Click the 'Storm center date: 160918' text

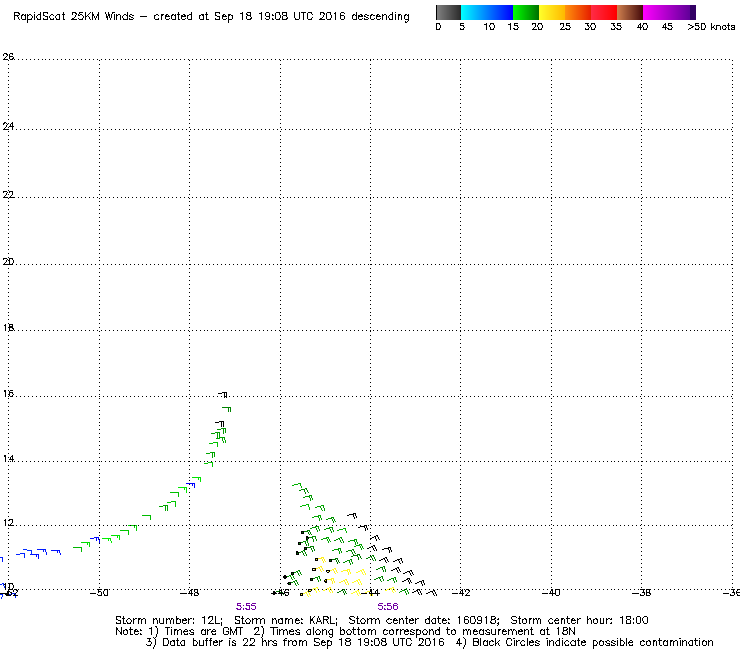point(424,620)
